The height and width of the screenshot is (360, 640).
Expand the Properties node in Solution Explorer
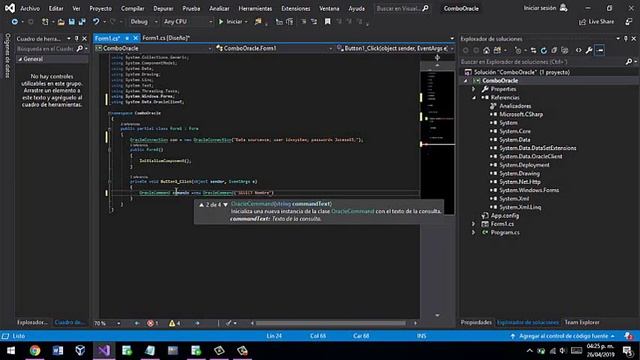coord(474,89)
